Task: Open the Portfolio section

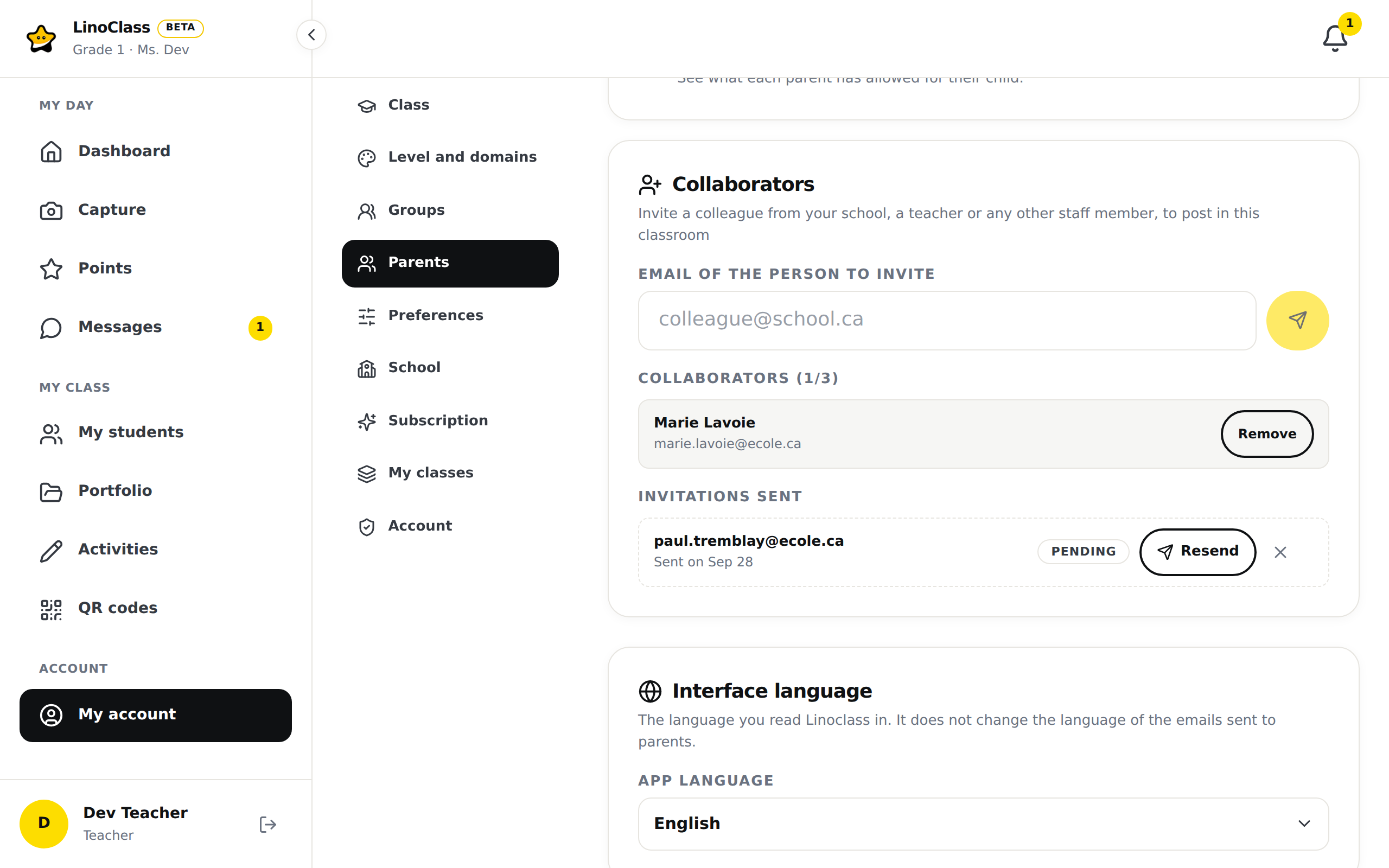Action: point(156,491)
